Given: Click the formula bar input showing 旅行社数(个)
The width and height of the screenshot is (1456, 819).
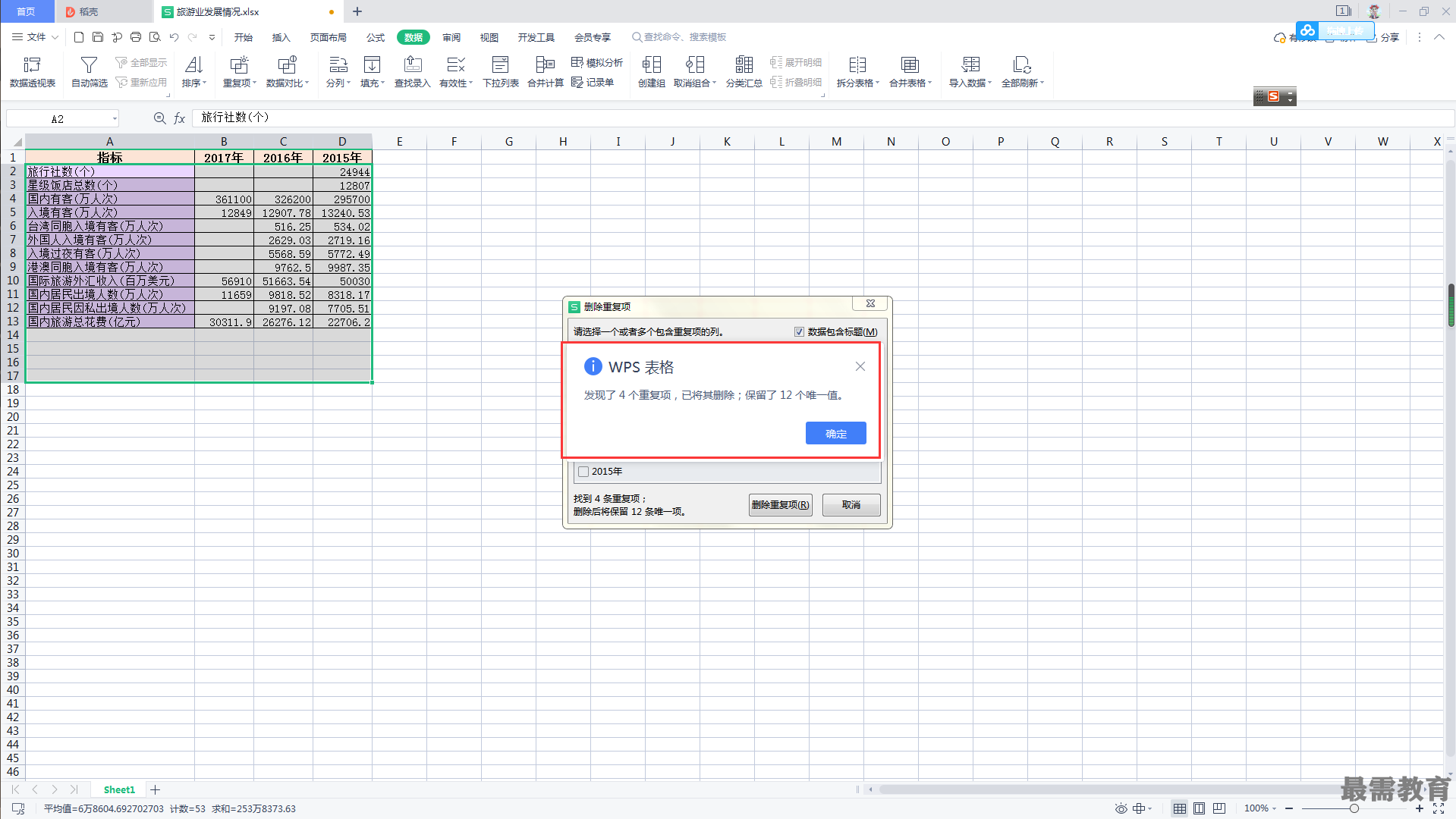Looking at the screenshot, I should coord(822,118).
